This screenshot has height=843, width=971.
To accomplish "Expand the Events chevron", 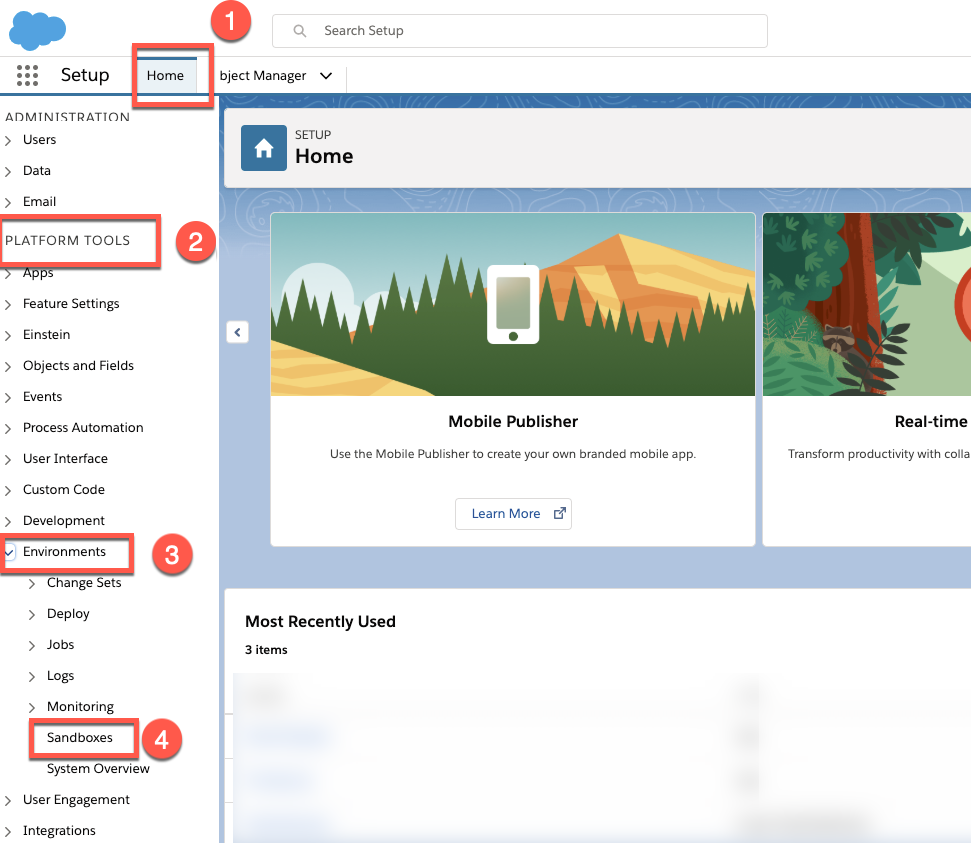I will click(x=8, y=398).
